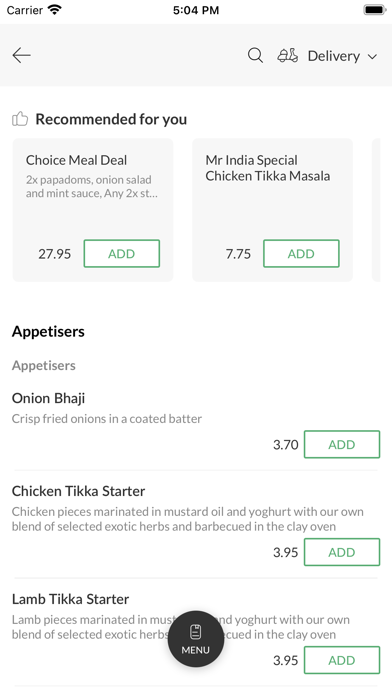The width and height of the screenshot is (392, 696).
Task: Add Chicken Tikka Starter to order
Action: [342, 552]
